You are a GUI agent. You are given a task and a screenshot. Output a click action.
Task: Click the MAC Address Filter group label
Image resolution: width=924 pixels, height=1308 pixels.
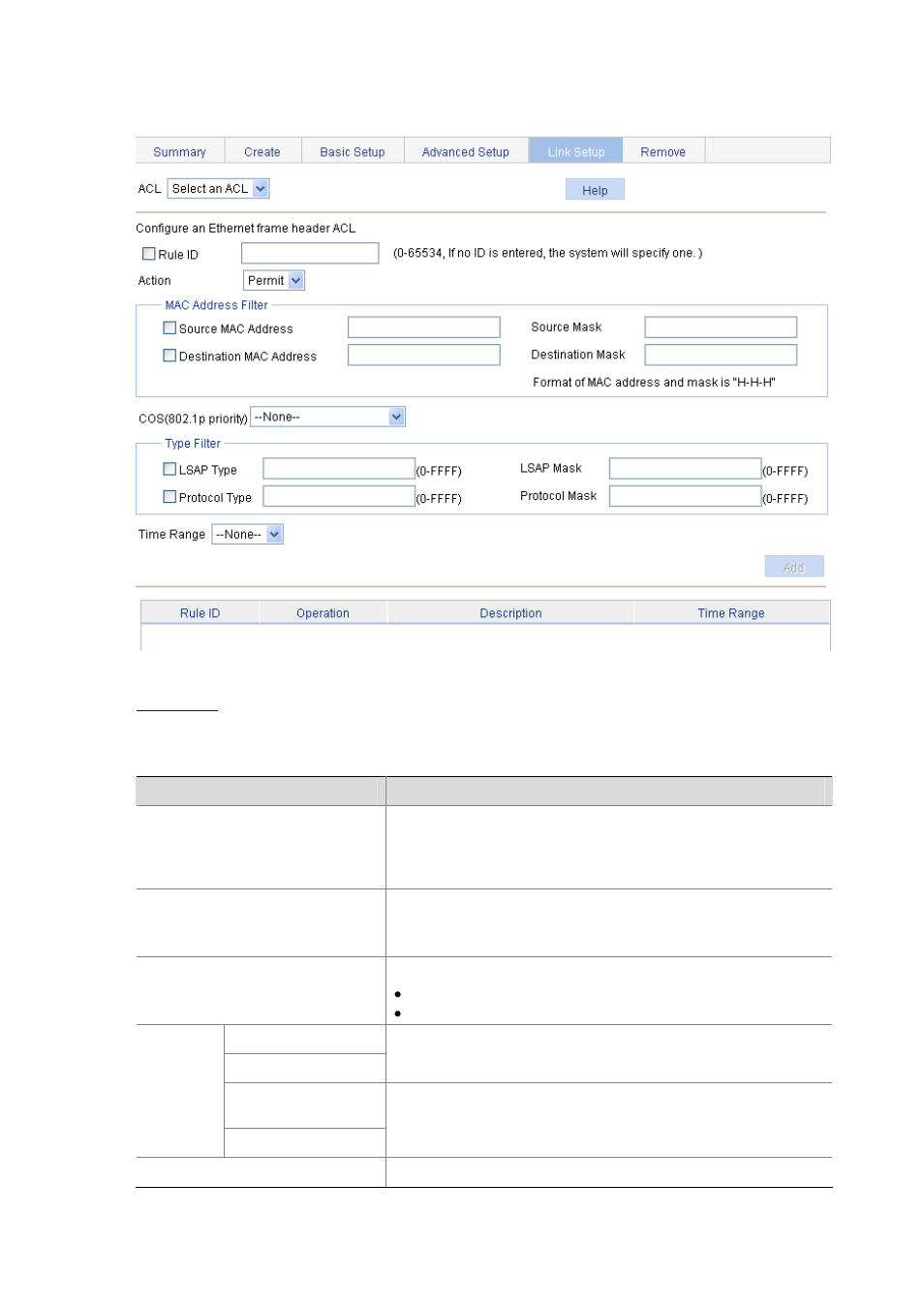216,305
